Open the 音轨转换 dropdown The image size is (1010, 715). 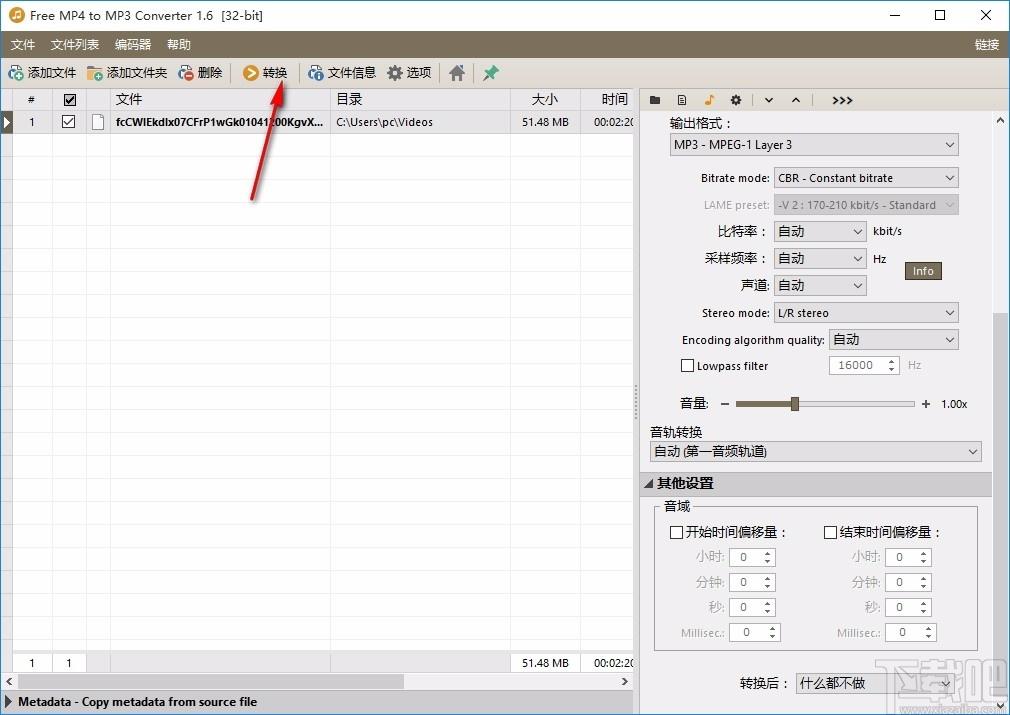click(x=815, y=452)
